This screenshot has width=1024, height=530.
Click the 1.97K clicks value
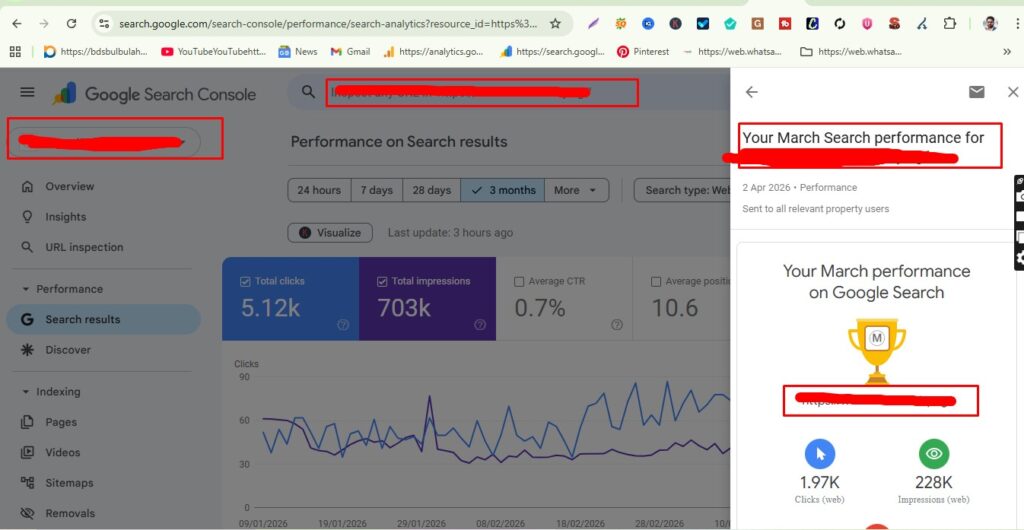pos(820,483)
